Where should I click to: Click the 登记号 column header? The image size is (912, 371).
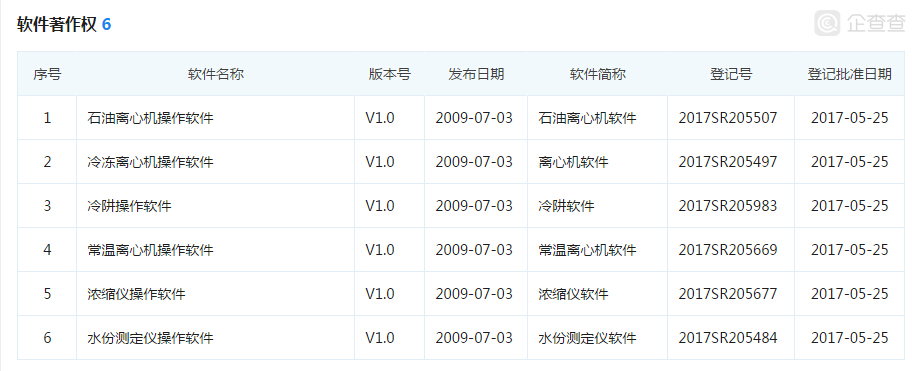731,74
